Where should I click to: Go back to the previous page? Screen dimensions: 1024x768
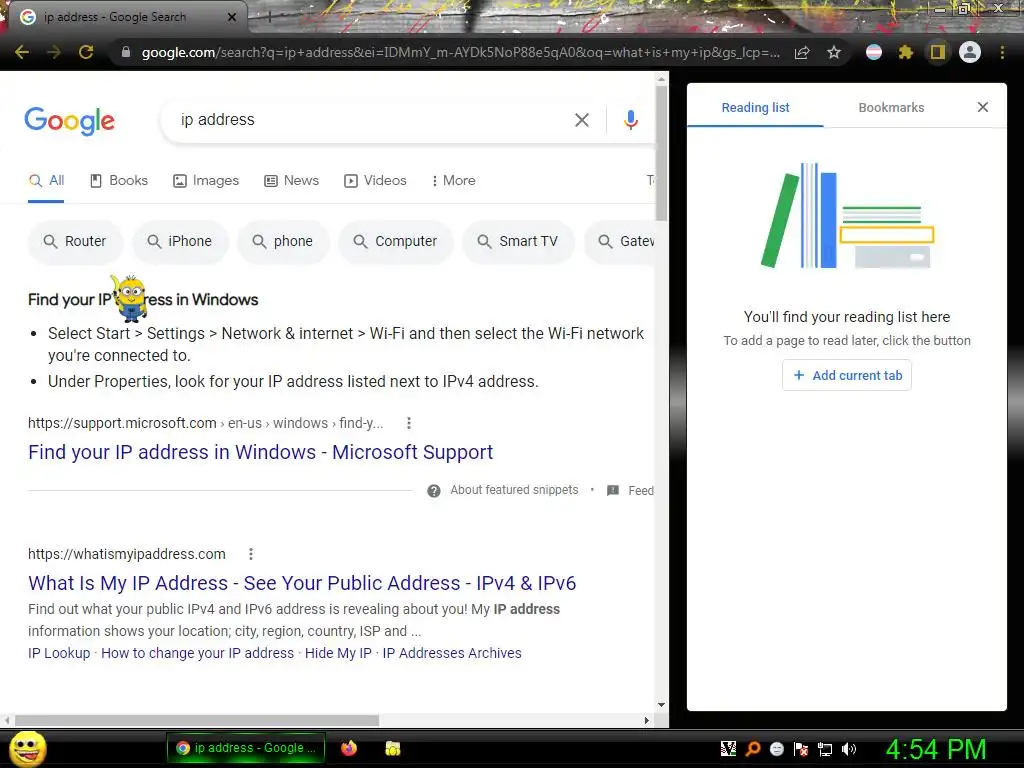[22, 52]
